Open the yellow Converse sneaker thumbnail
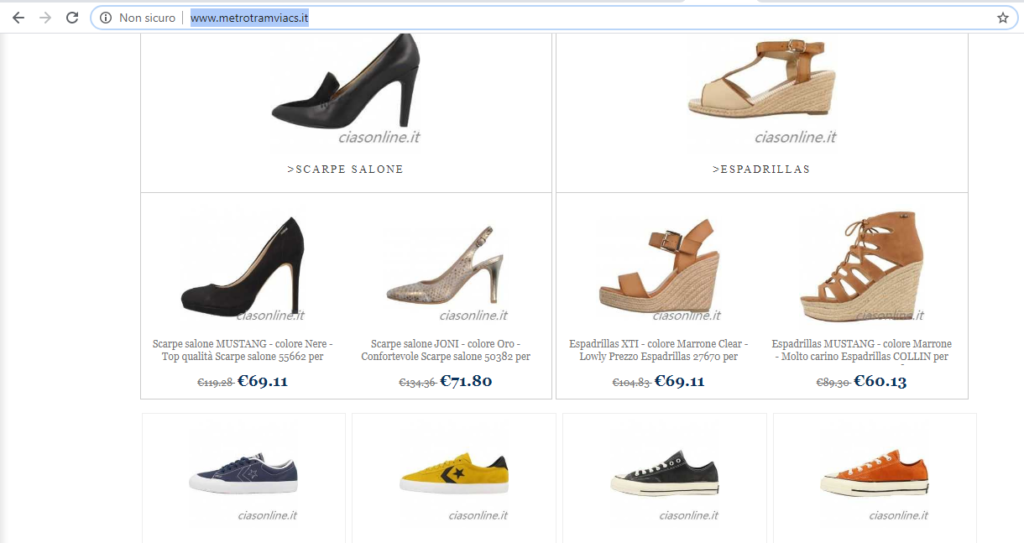1024x543 pixels. (454, 473)
